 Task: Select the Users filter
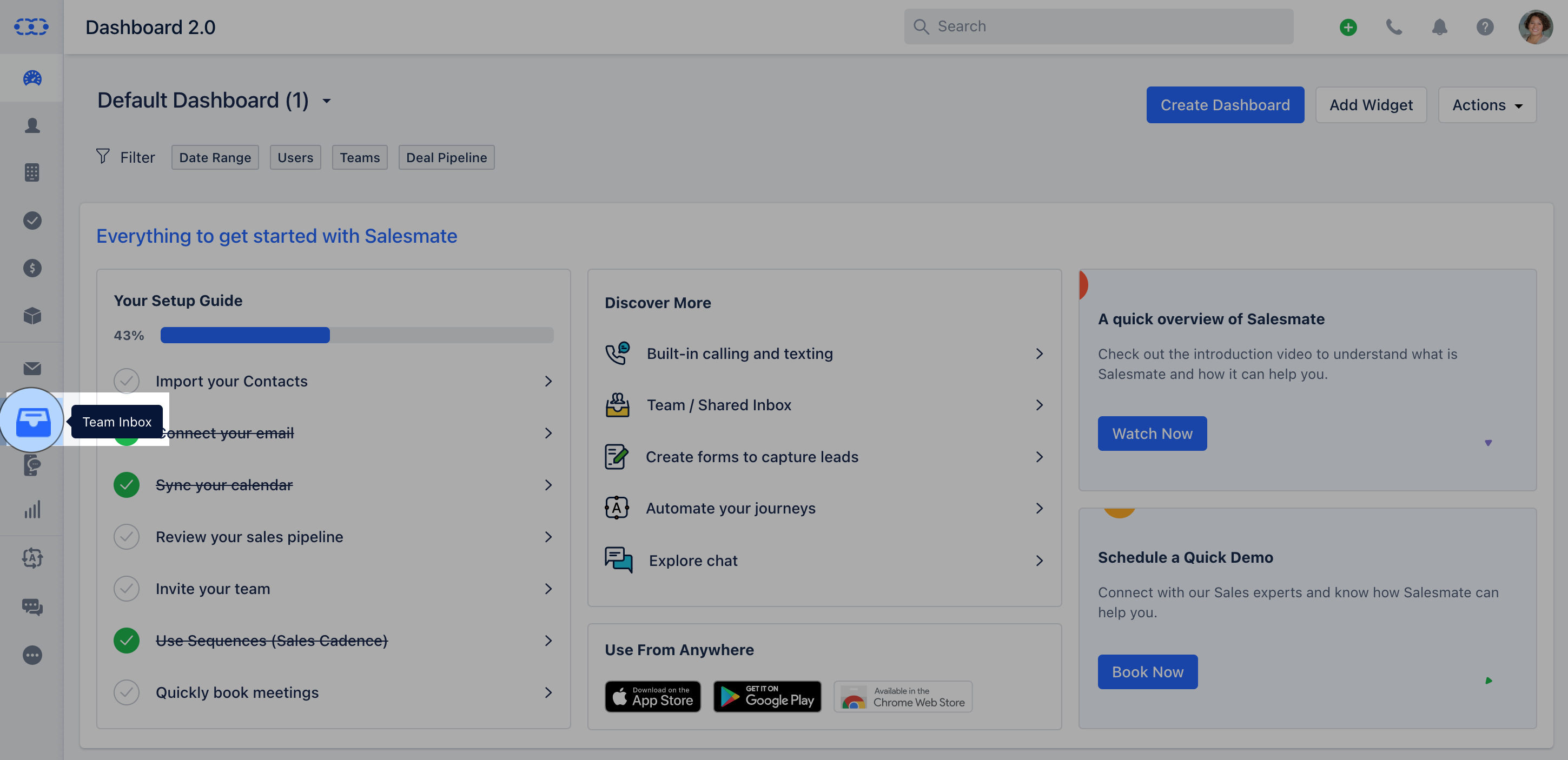295,157
